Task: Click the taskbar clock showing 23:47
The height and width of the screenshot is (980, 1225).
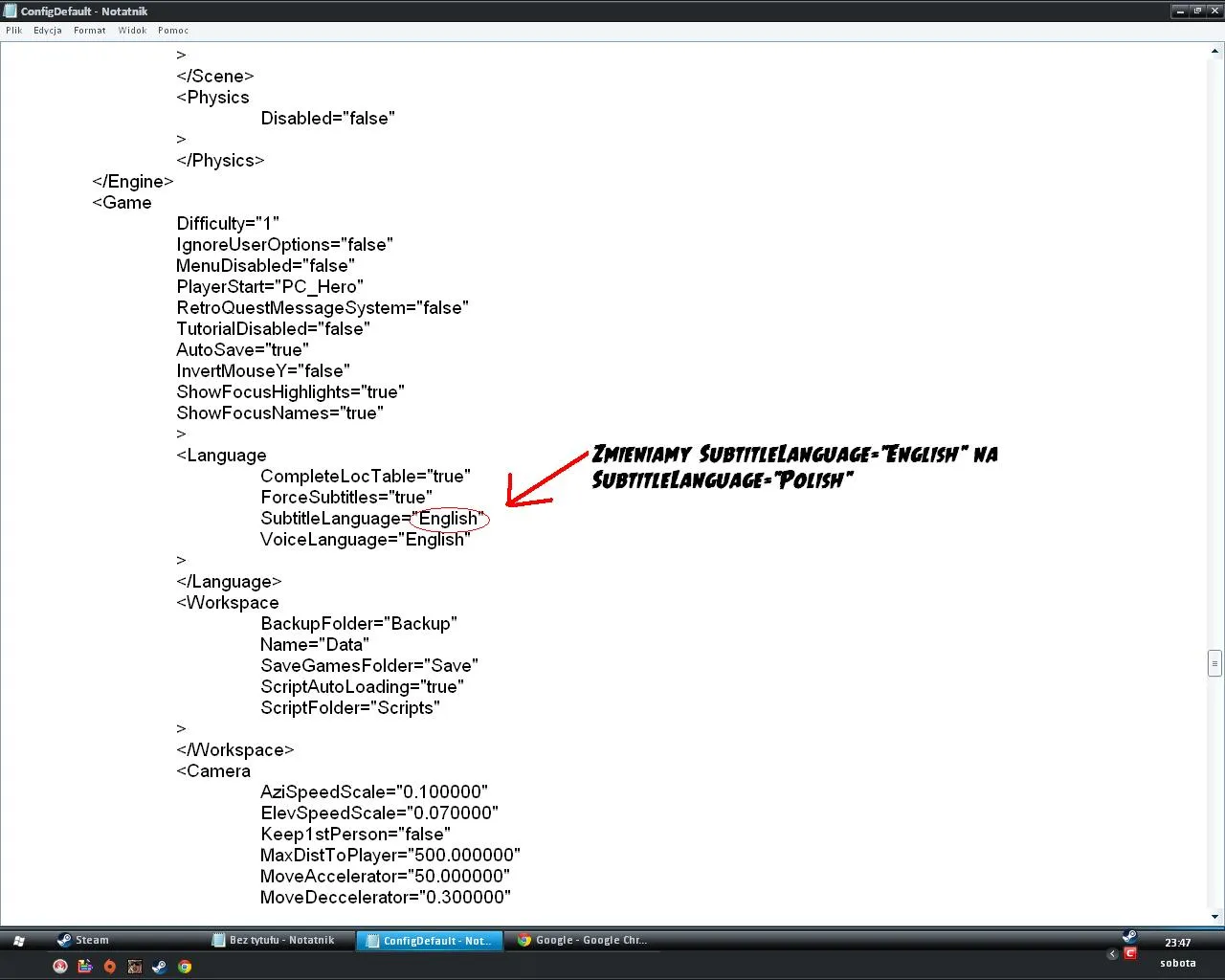Action: tap(1178, 943)
